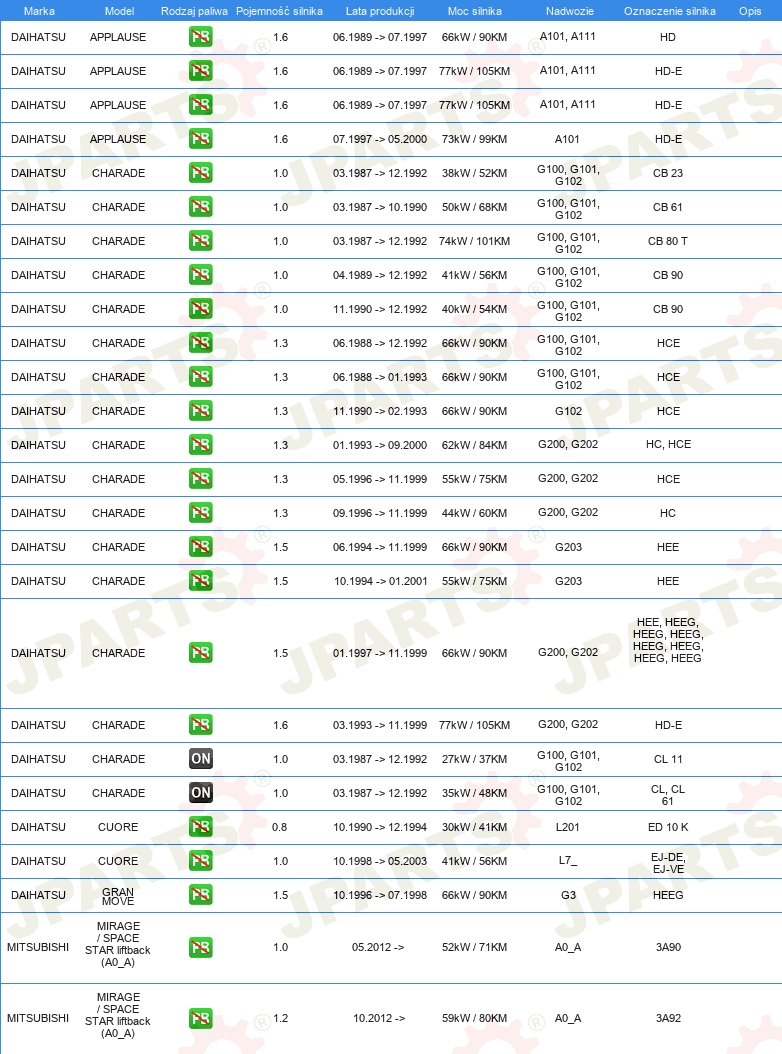
Task: Select the 74kW / 101KM power cell
Action: 475,241
